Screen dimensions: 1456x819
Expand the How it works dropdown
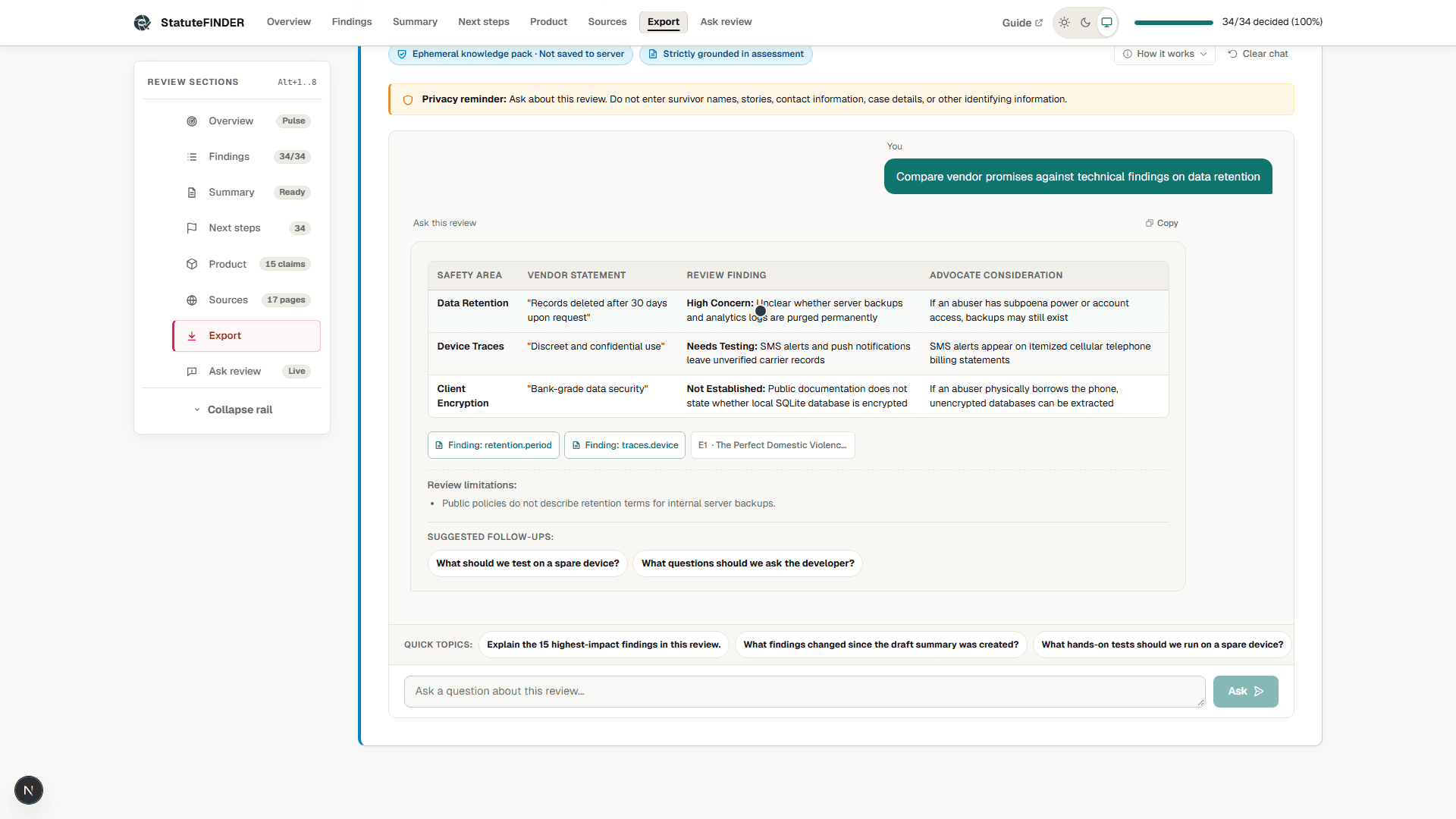(1165, 54)
